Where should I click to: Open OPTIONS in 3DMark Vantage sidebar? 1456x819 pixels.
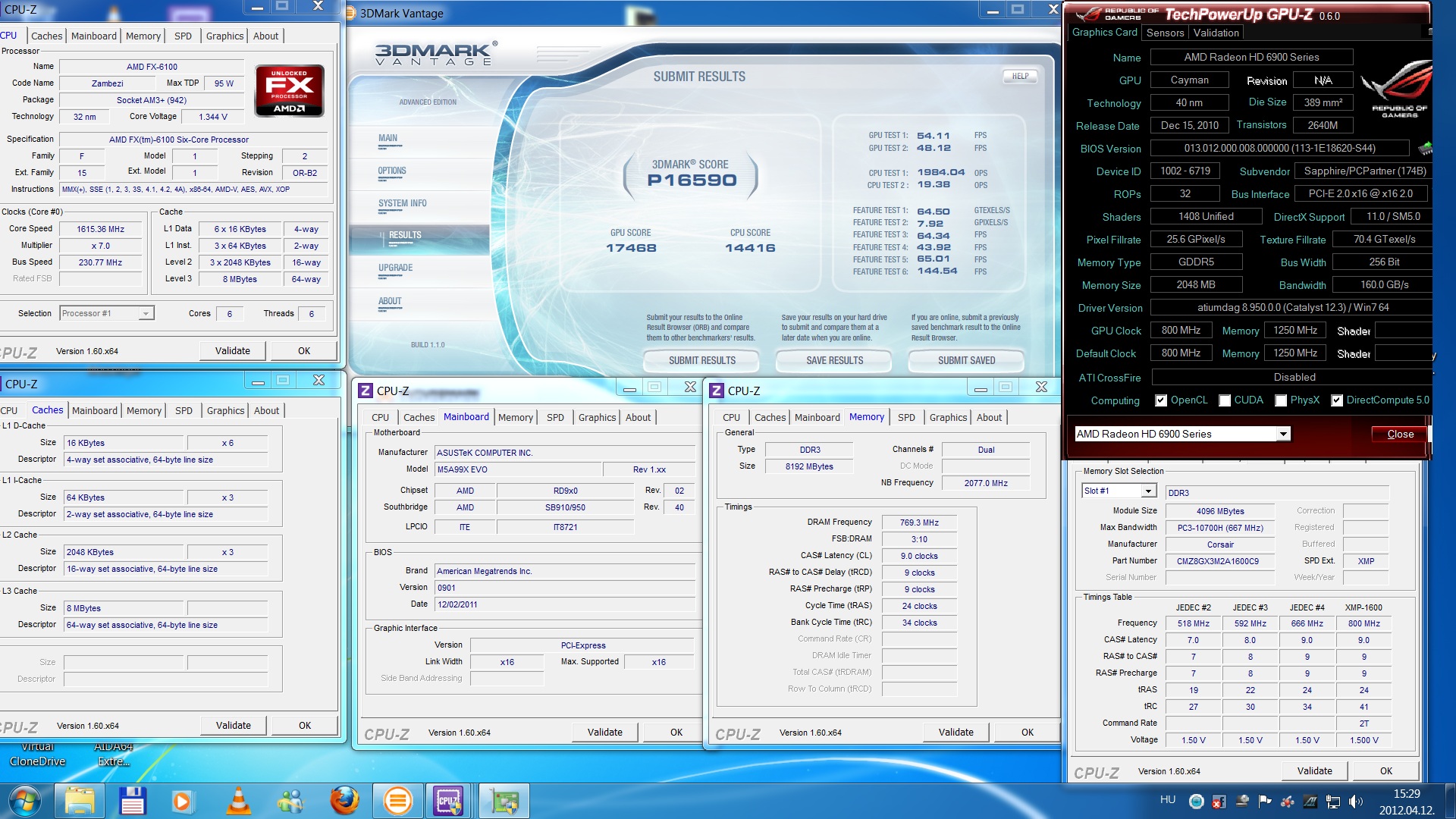[392, 171]
